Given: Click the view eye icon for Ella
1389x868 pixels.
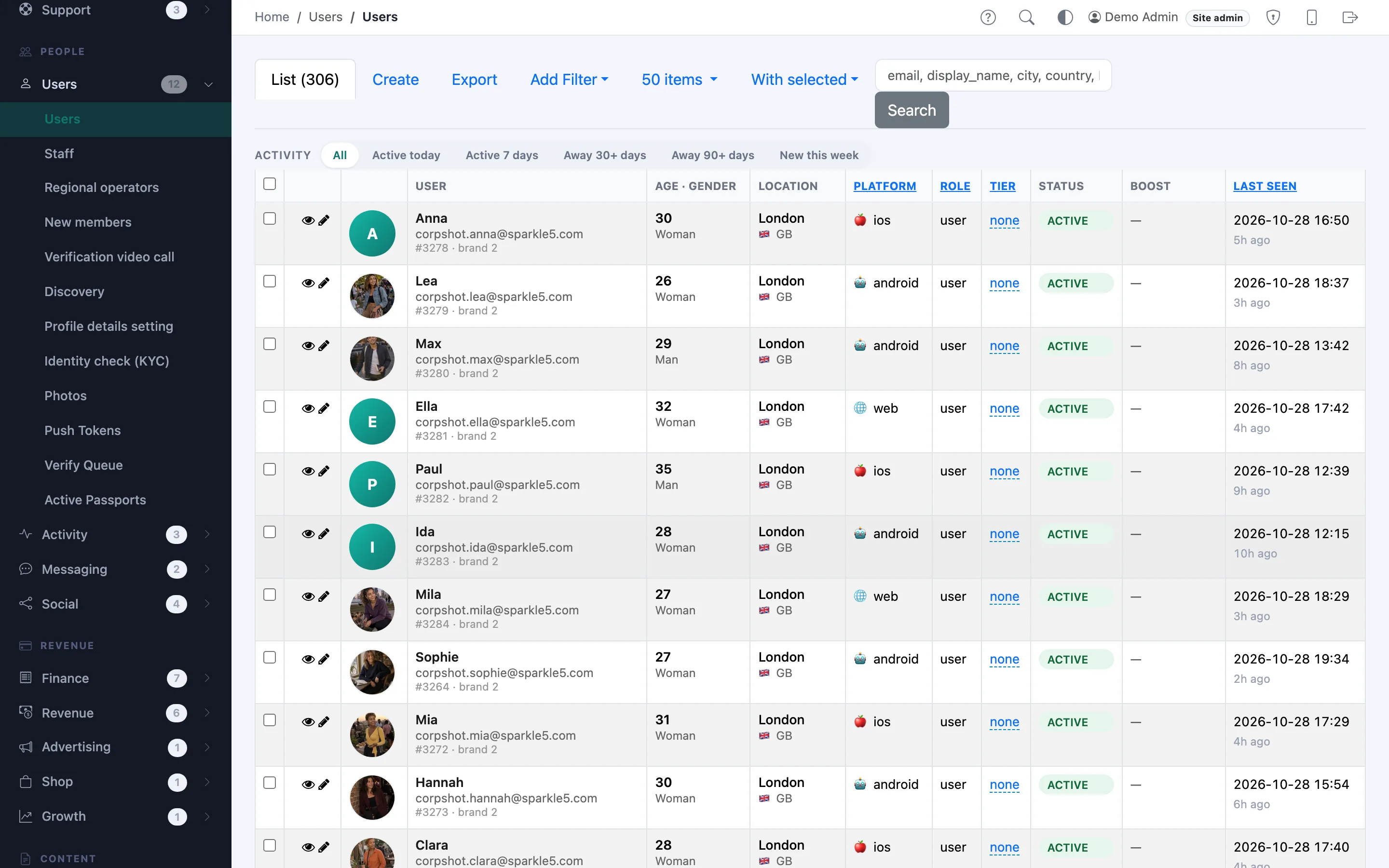Looking at the screenshot, I should [x=308, y=408].
